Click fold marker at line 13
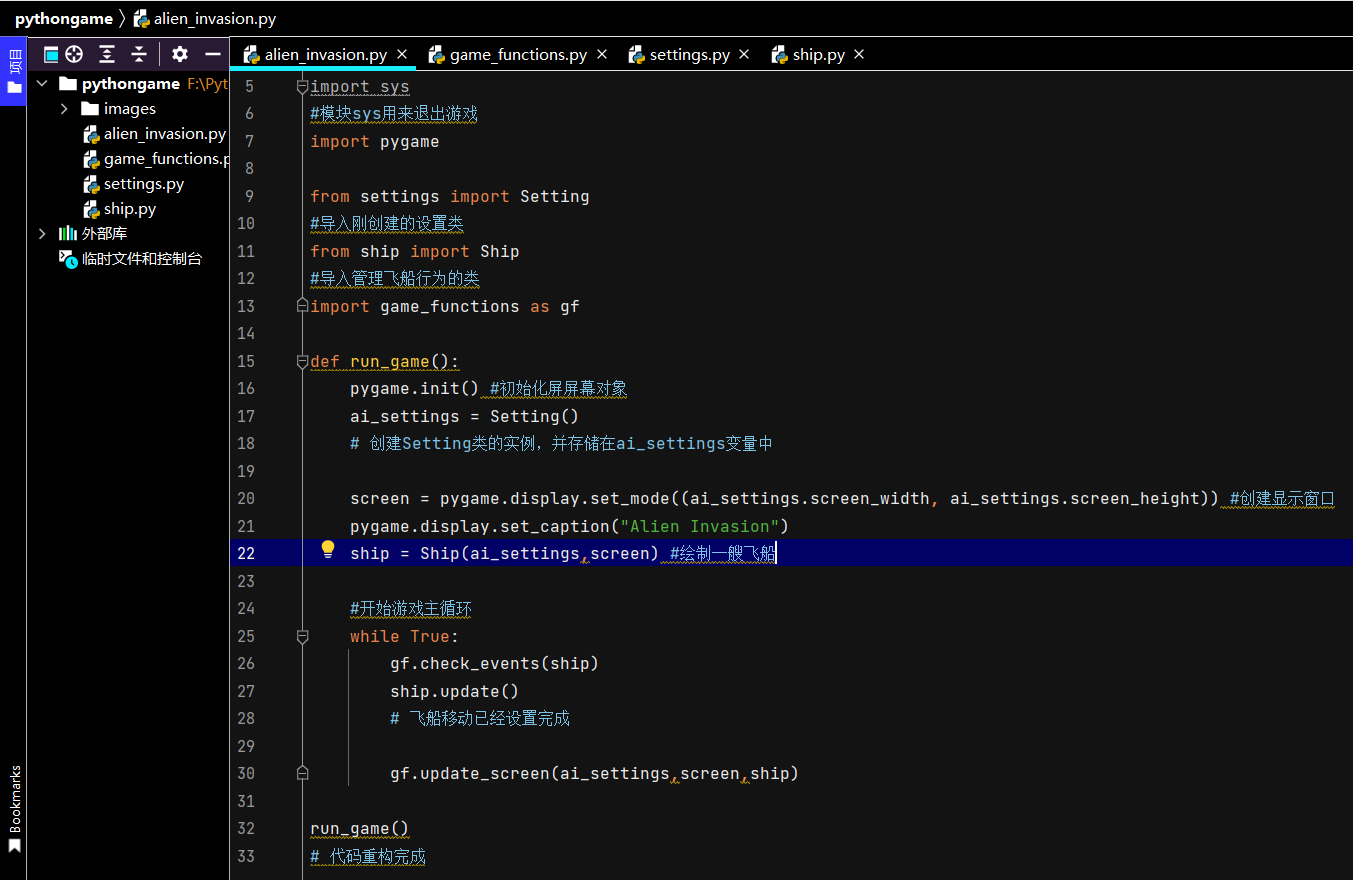Viewport: 1353px width, 880px height. pyautogui.click(x=302, y=306)
